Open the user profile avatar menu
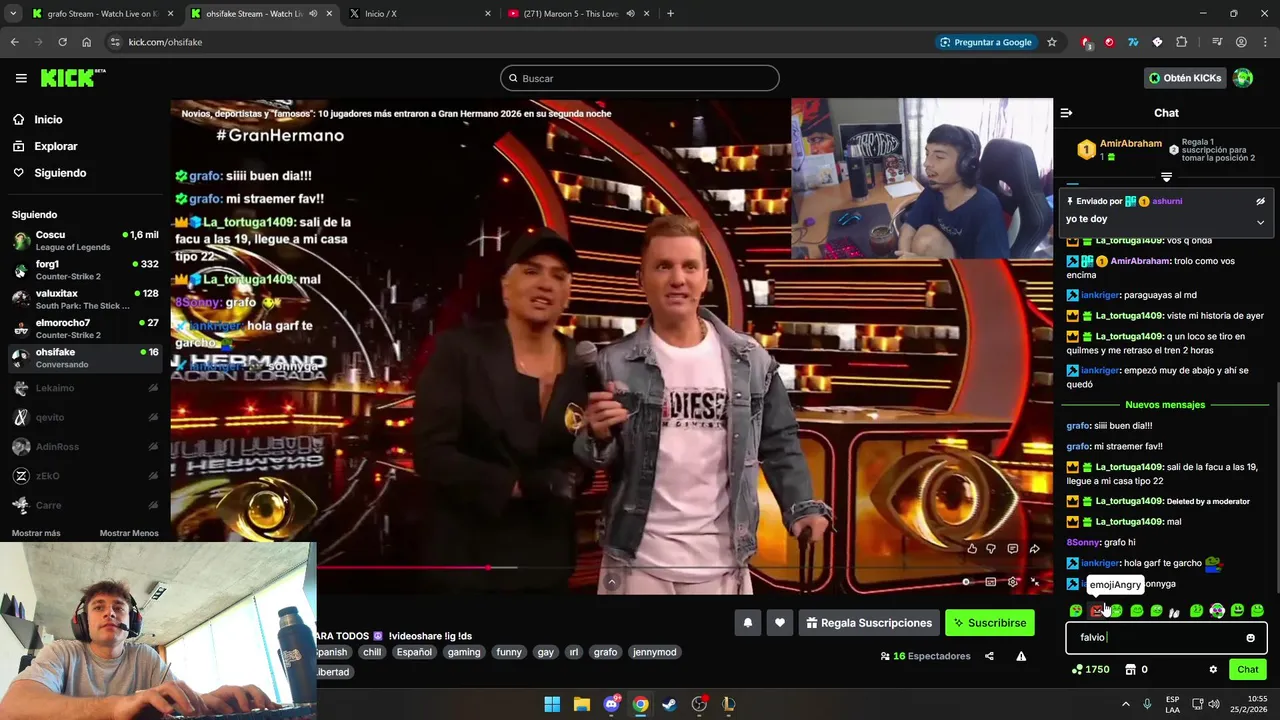Viewport: 1280px width, 720px height. coord(1243,78)
